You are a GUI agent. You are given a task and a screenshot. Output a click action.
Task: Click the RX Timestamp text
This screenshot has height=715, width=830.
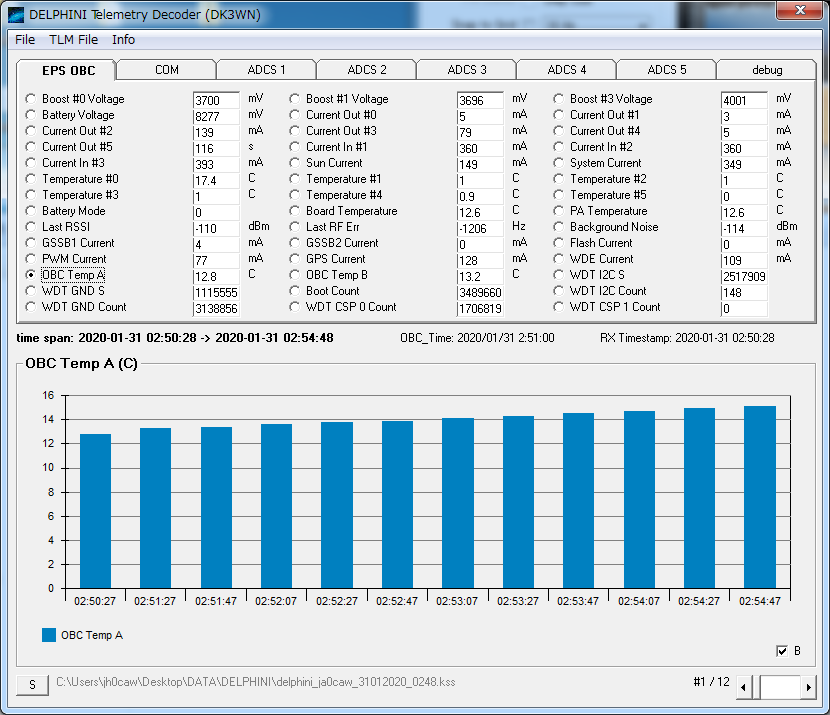coord(687,338)
